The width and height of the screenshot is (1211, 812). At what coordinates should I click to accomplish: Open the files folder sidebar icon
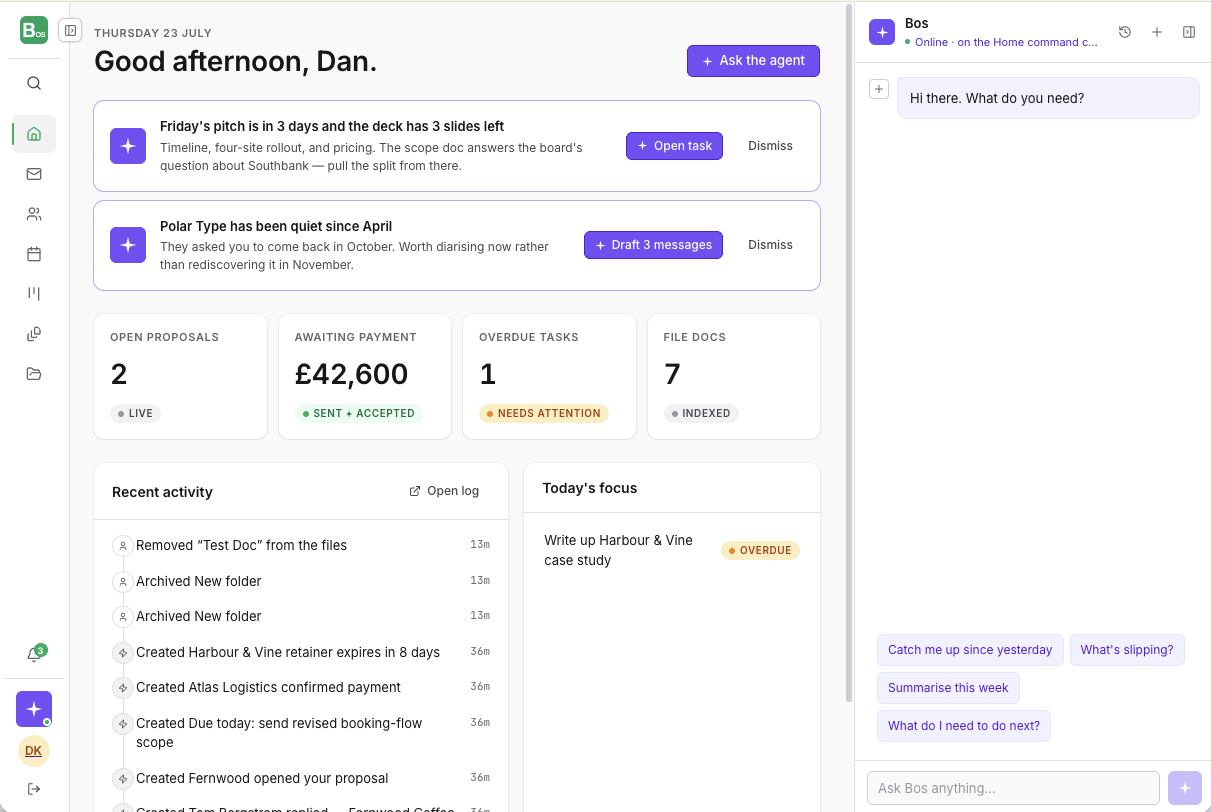(34, 374)
